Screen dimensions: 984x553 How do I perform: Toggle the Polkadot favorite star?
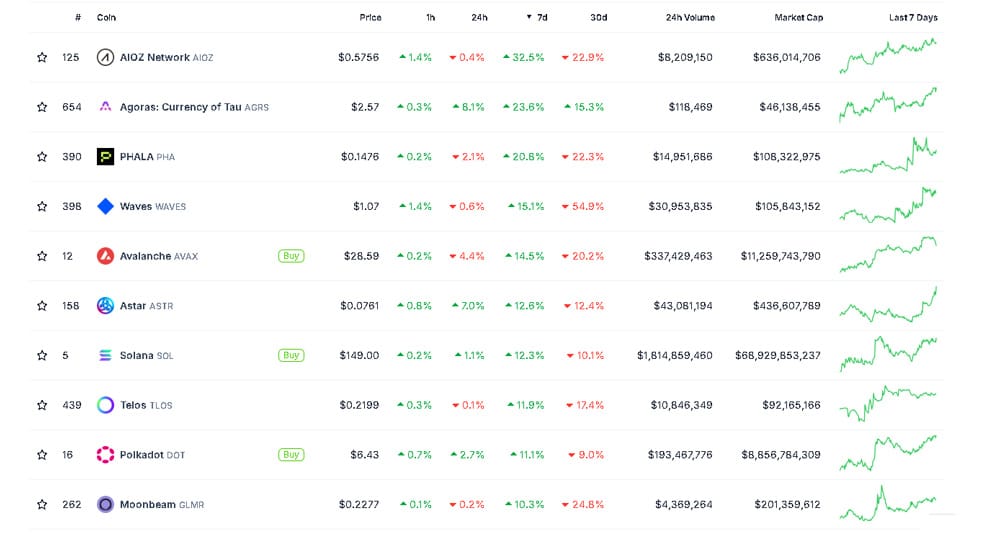[42, 454]
